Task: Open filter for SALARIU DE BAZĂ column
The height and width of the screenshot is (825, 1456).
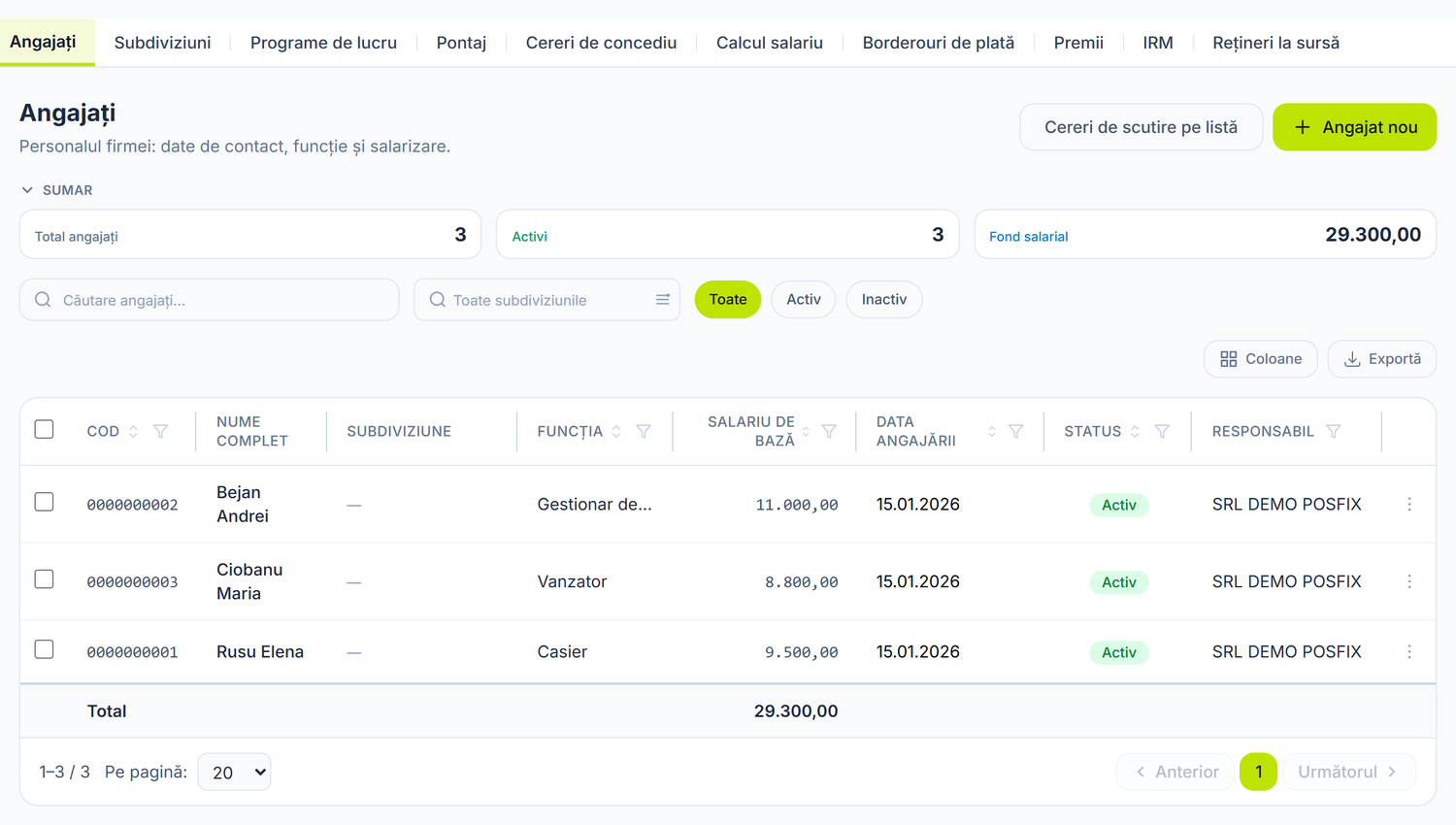Action: [829, 431]
